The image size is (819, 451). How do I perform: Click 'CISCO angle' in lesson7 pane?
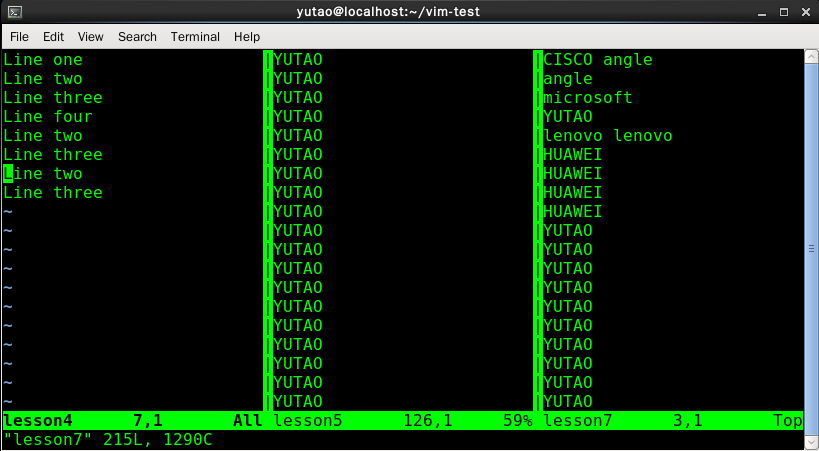coord(598,60)
